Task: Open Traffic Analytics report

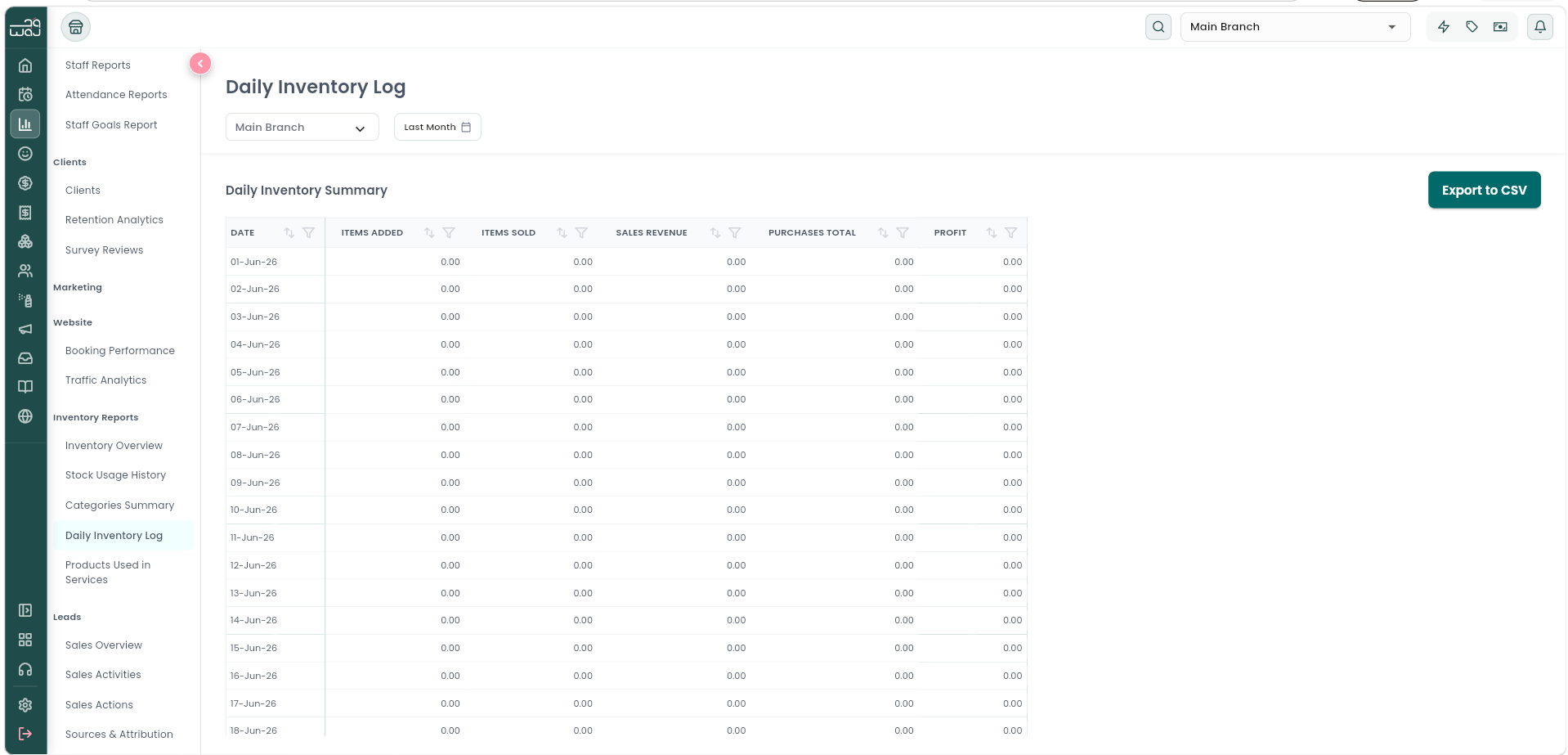Action: coord(106,380)
